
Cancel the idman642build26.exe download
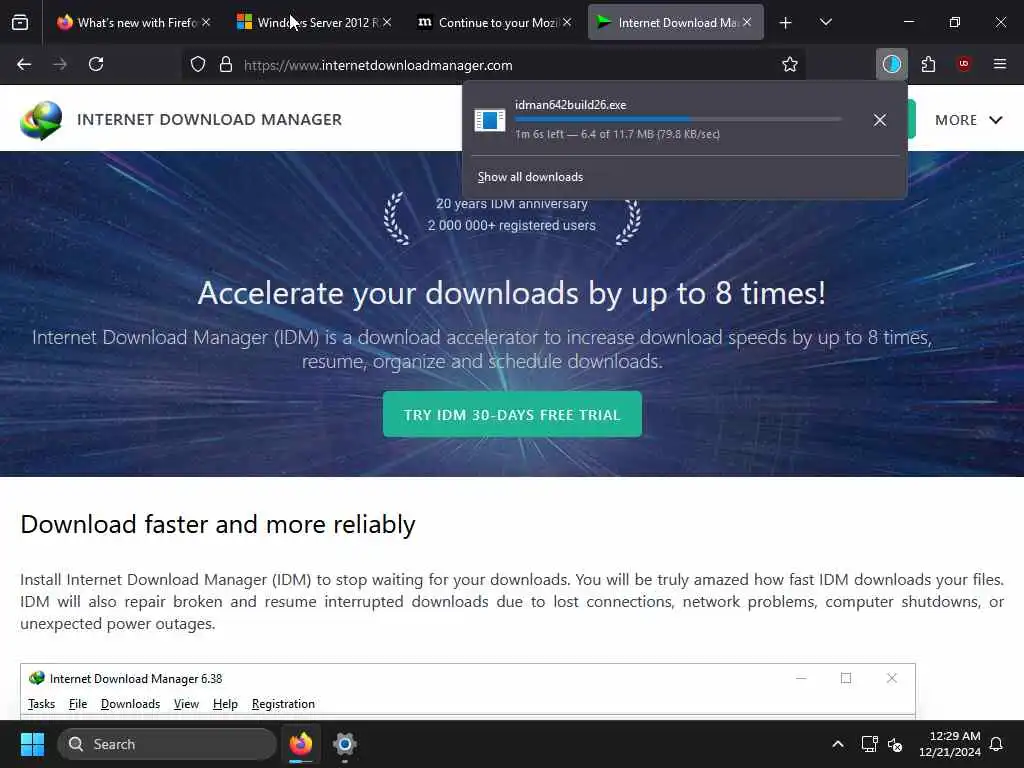(x=880, y=120)
